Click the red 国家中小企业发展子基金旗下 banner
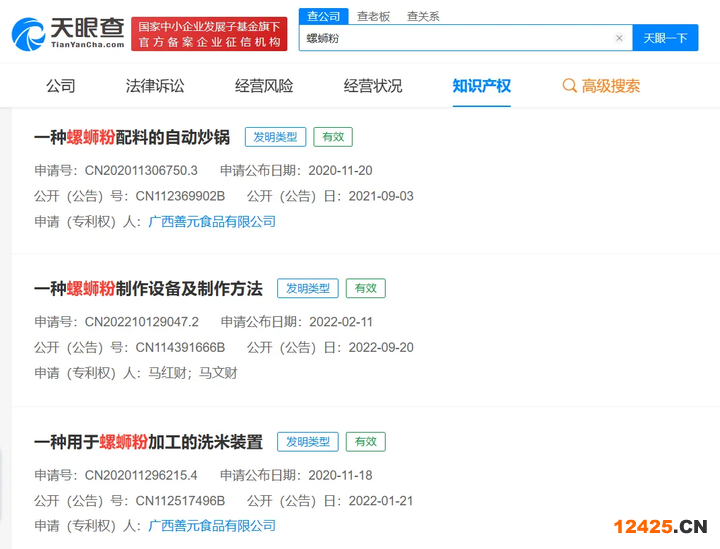Viewport: 720px width, 549px height. (x=209, y=34)
